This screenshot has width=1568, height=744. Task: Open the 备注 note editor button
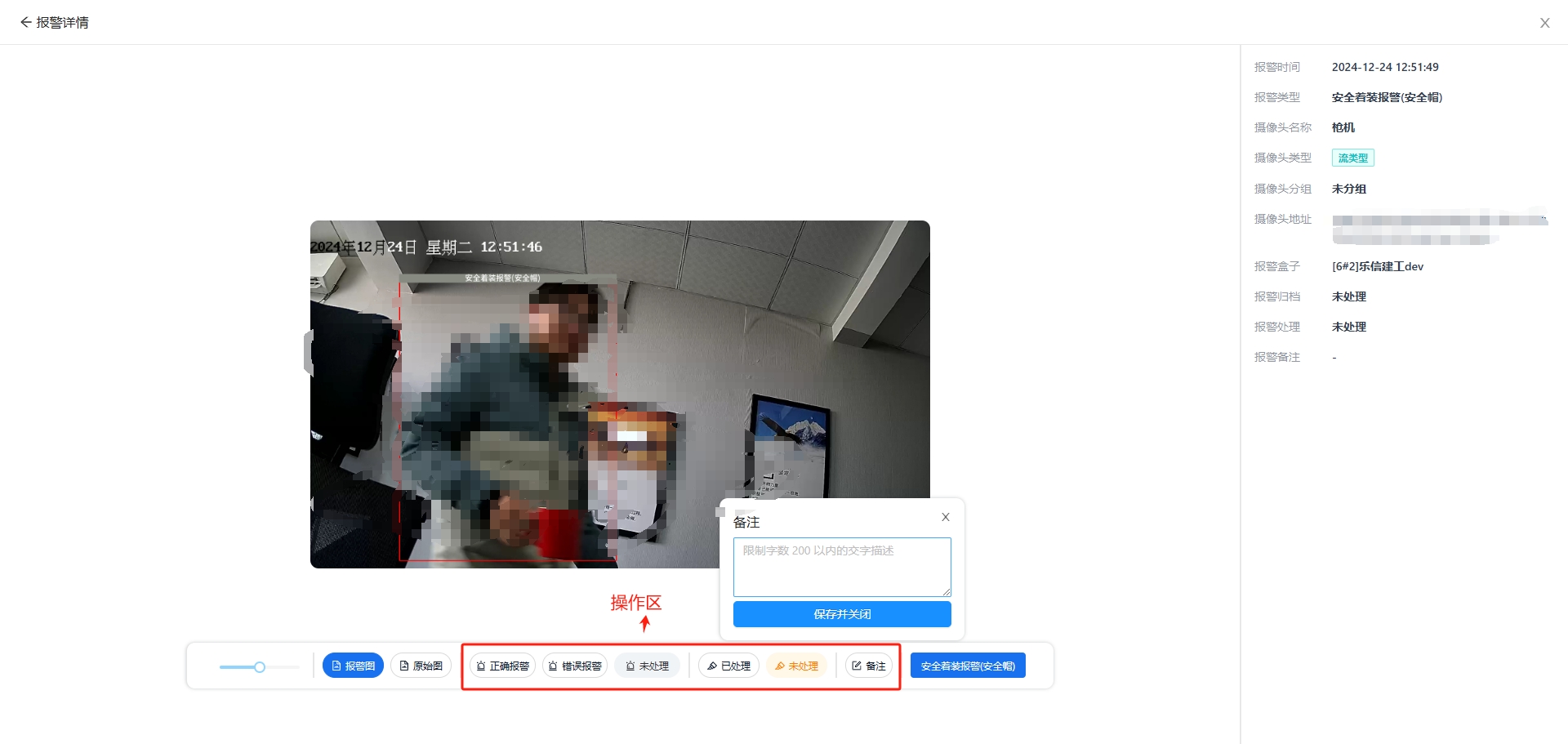point(868,666)
